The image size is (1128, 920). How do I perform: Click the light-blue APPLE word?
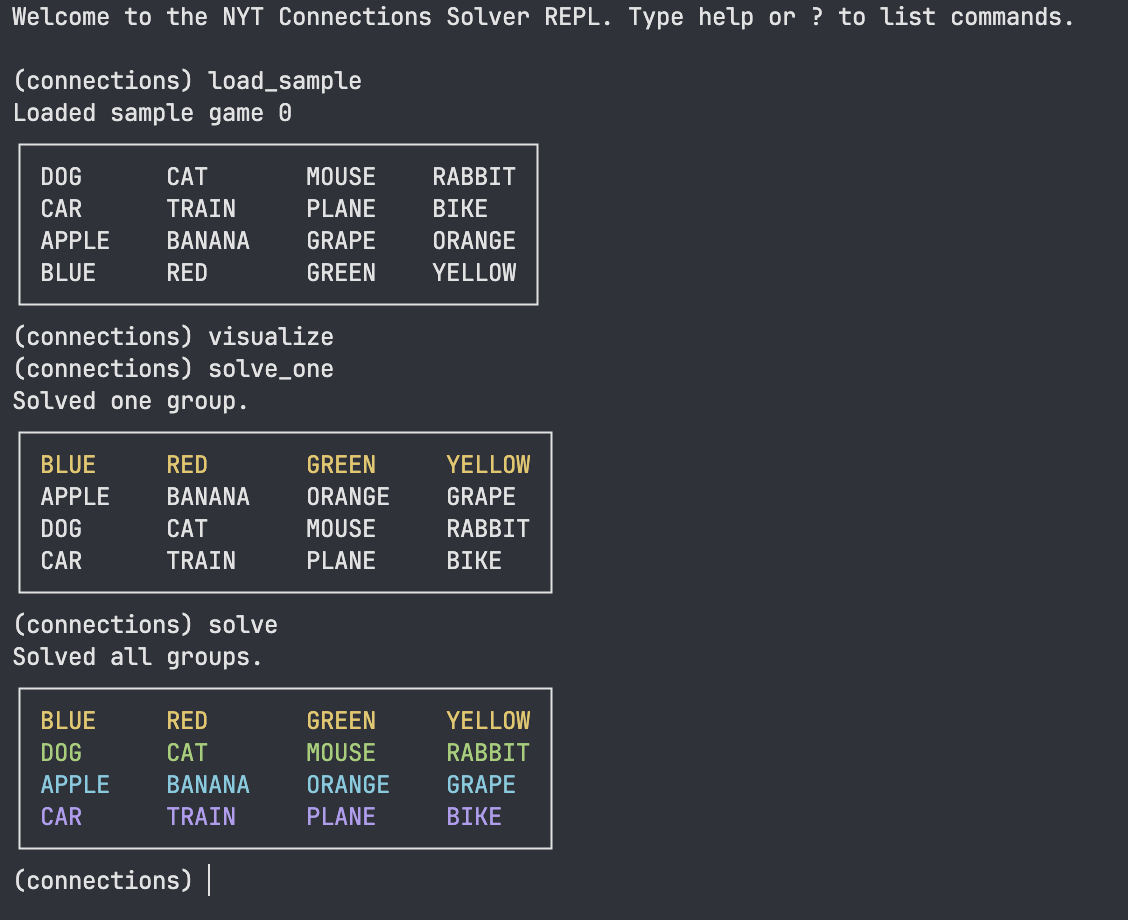point(75,785)
